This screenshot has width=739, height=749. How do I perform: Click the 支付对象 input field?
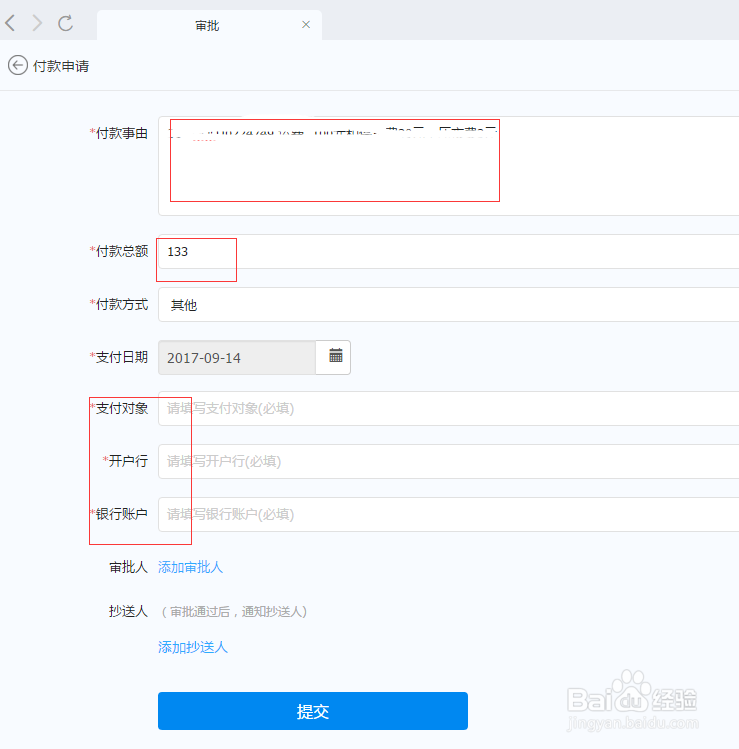pyautogui.click(x=448, y=408)
